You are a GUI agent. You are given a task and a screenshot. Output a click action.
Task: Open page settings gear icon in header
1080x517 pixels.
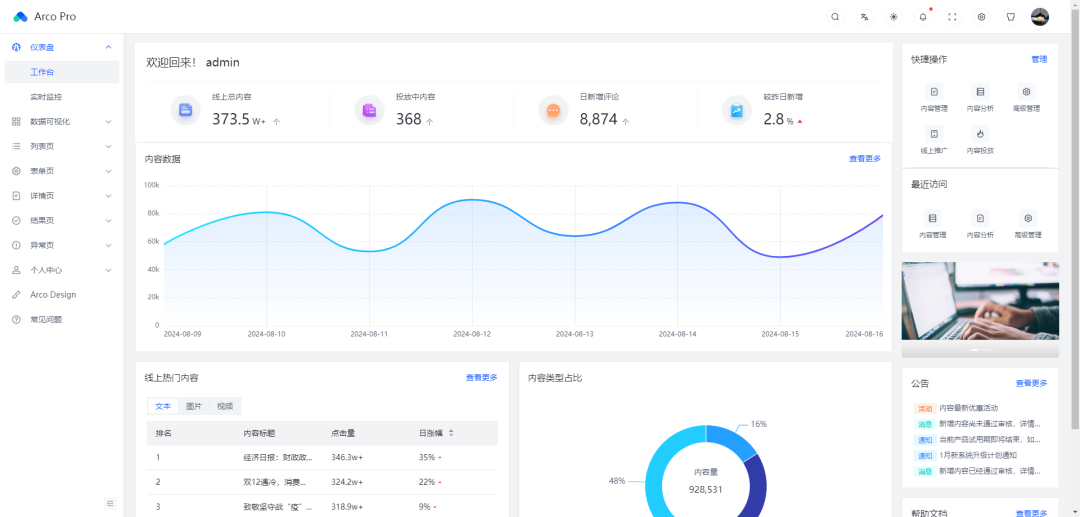pos(982,17)
